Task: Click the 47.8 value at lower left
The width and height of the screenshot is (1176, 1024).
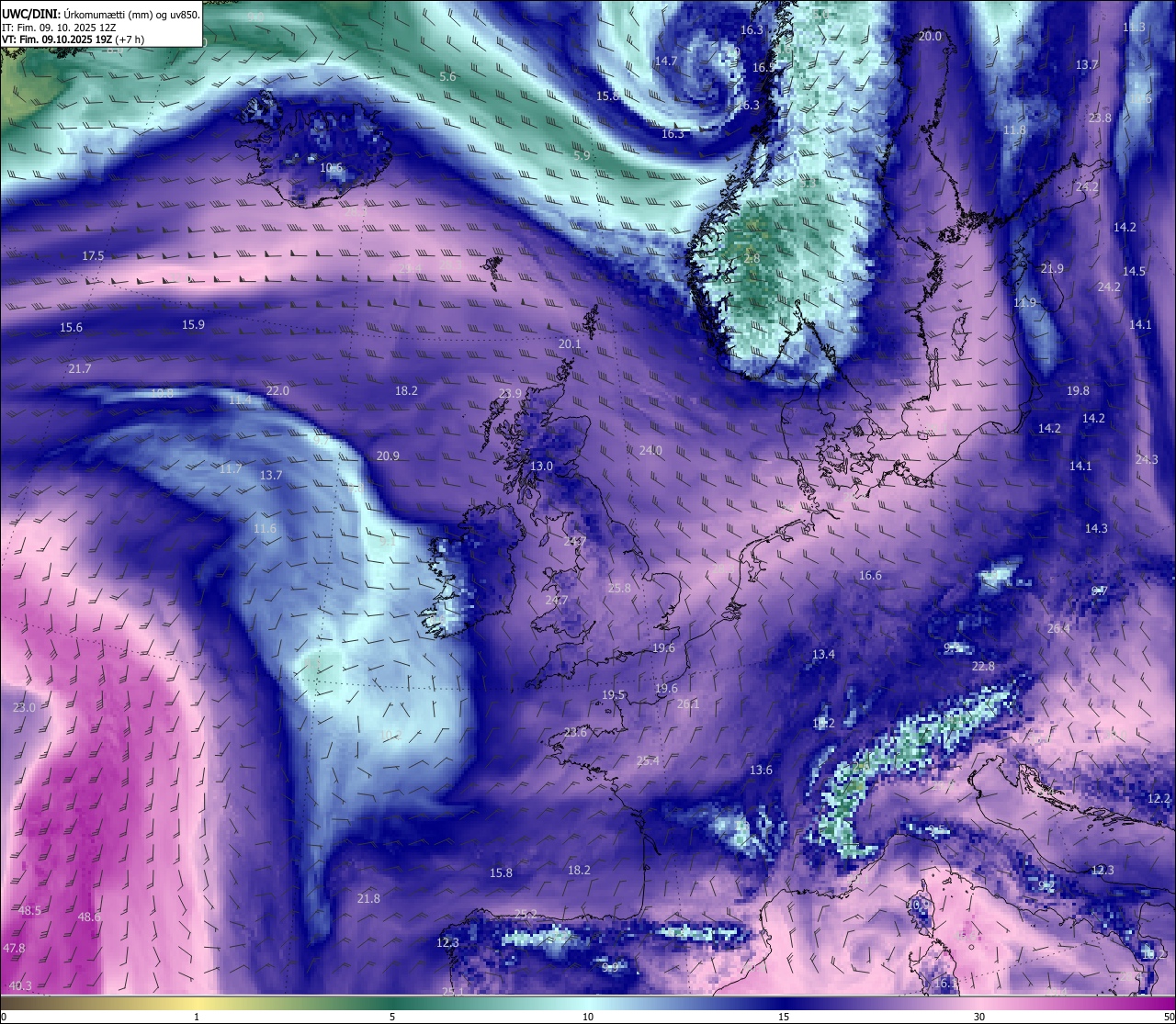Action: tap(14, 949)
